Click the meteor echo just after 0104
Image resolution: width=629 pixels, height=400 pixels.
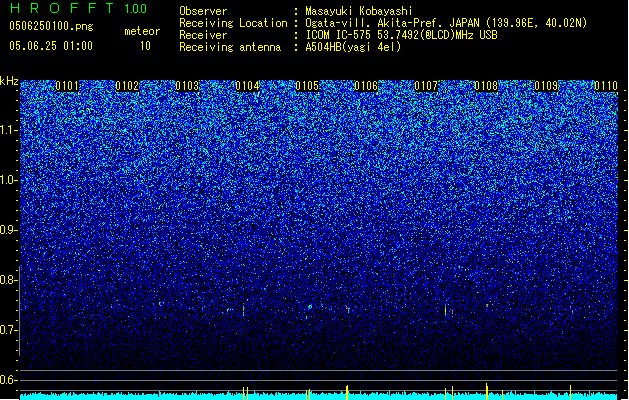point(243,309)
